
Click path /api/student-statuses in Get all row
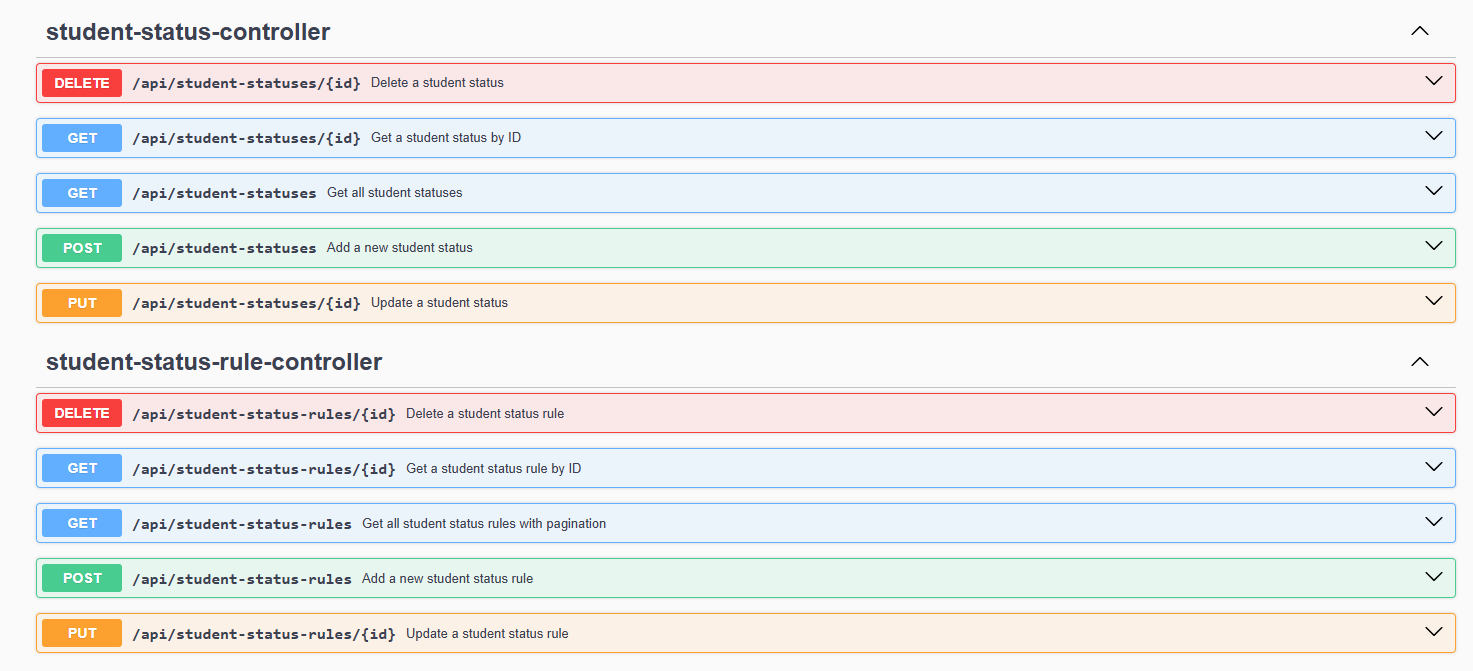pos(224,193)
